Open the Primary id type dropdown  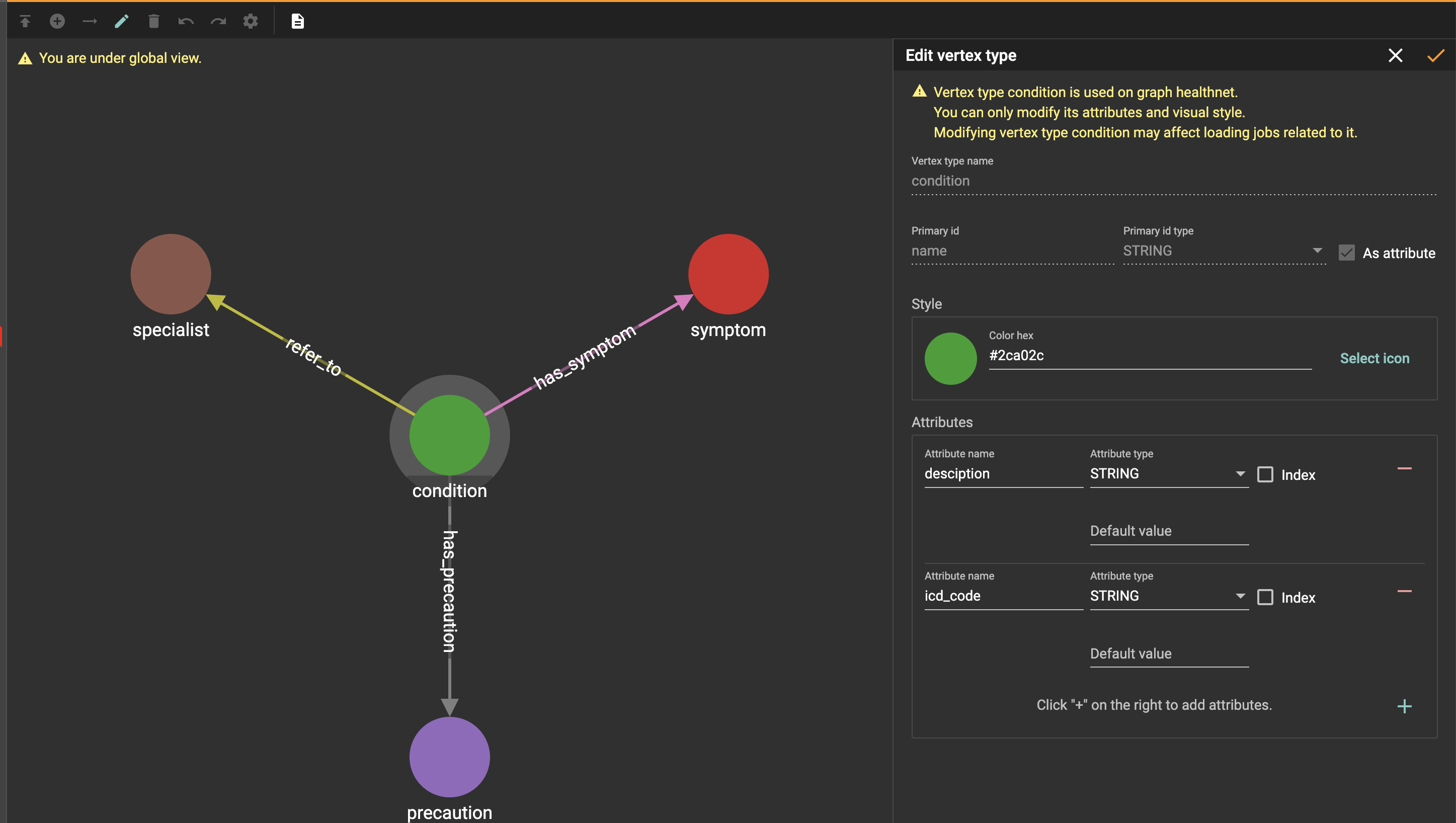[x=1318, y=251]
